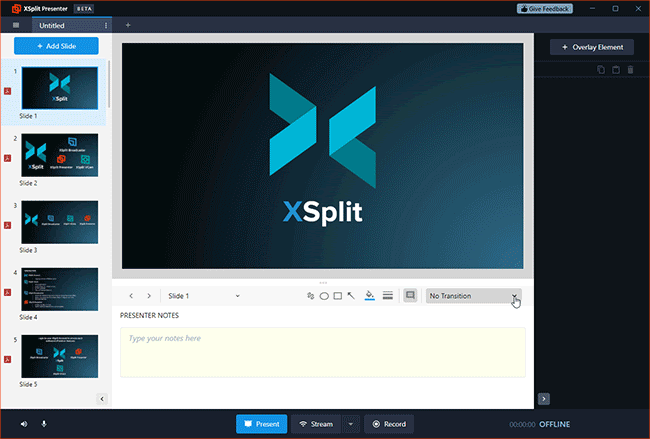Image resolution: width=650 pixels, height=439 pixels.
Task: Click the Stream button
Action: (316, 424)
